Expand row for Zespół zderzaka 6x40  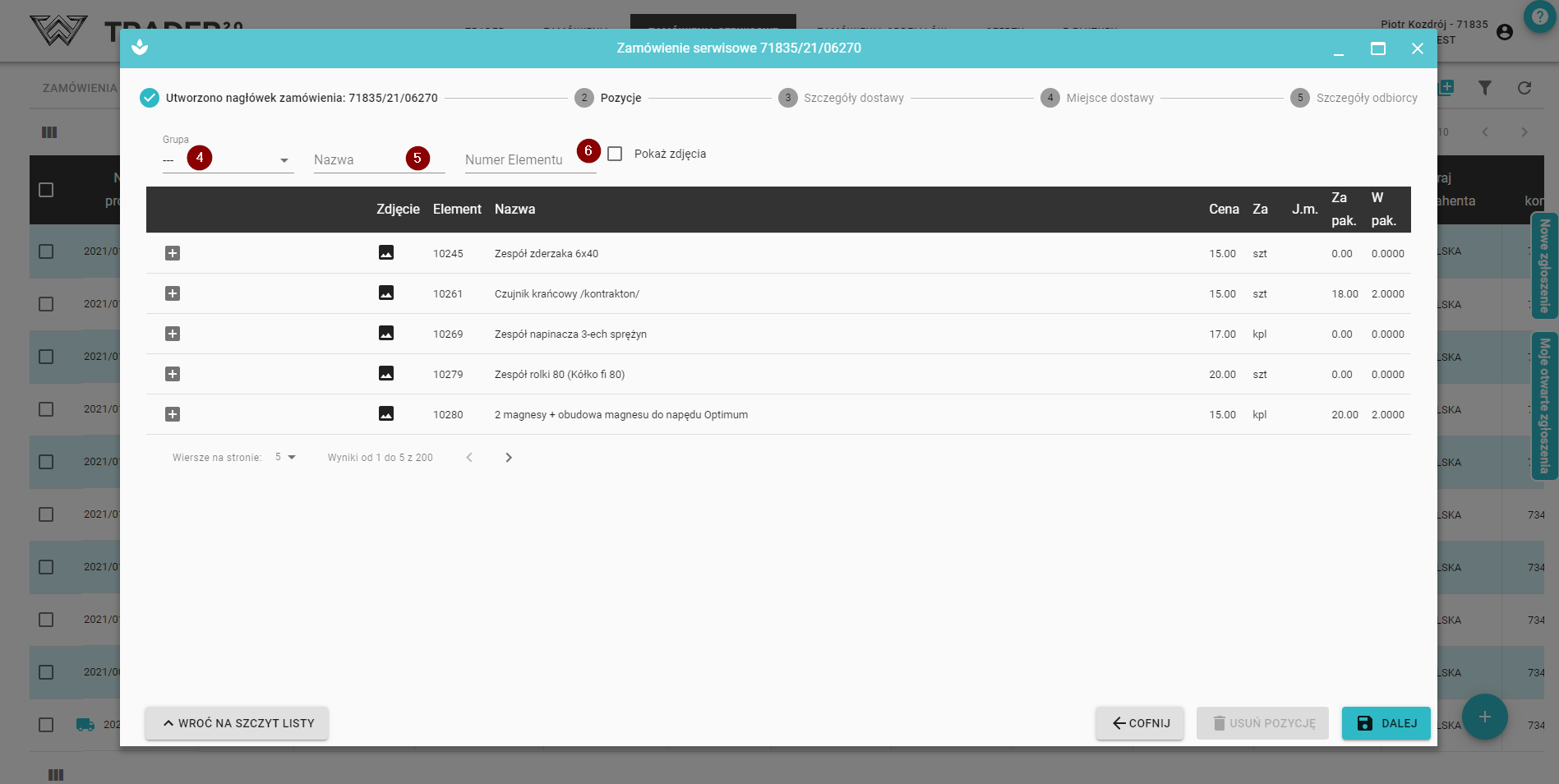(x=173, y=253)
